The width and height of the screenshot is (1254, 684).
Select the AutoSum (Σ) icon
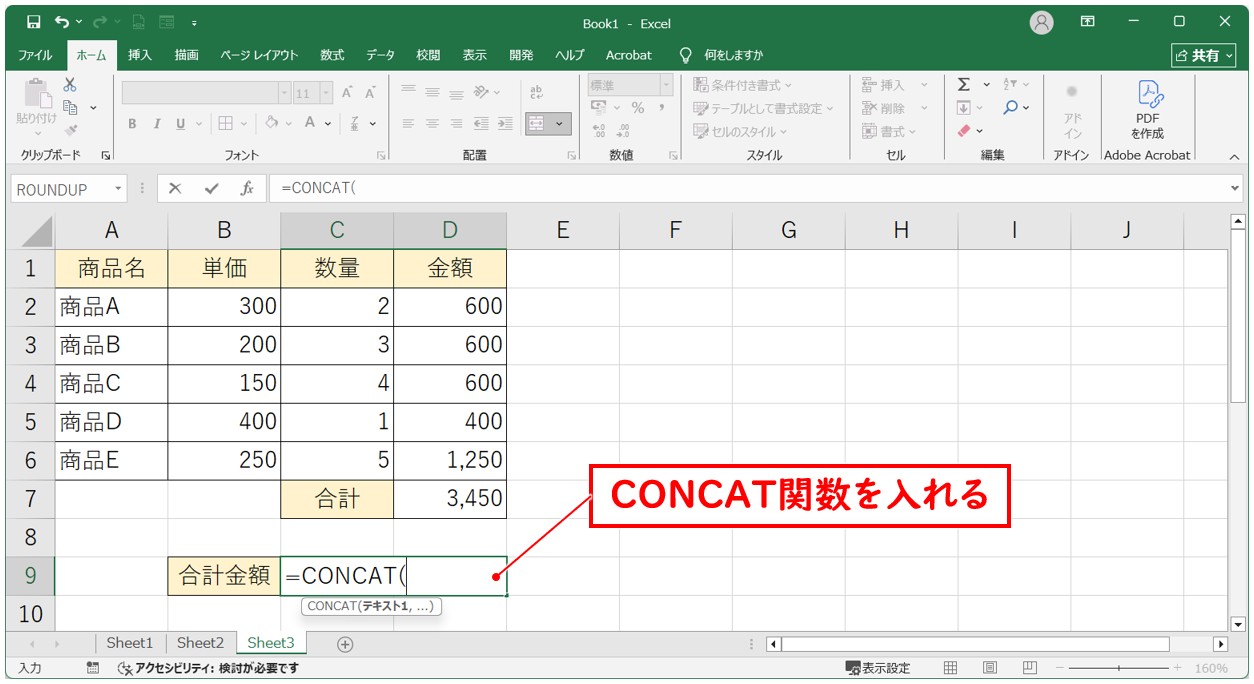[963, 84]
